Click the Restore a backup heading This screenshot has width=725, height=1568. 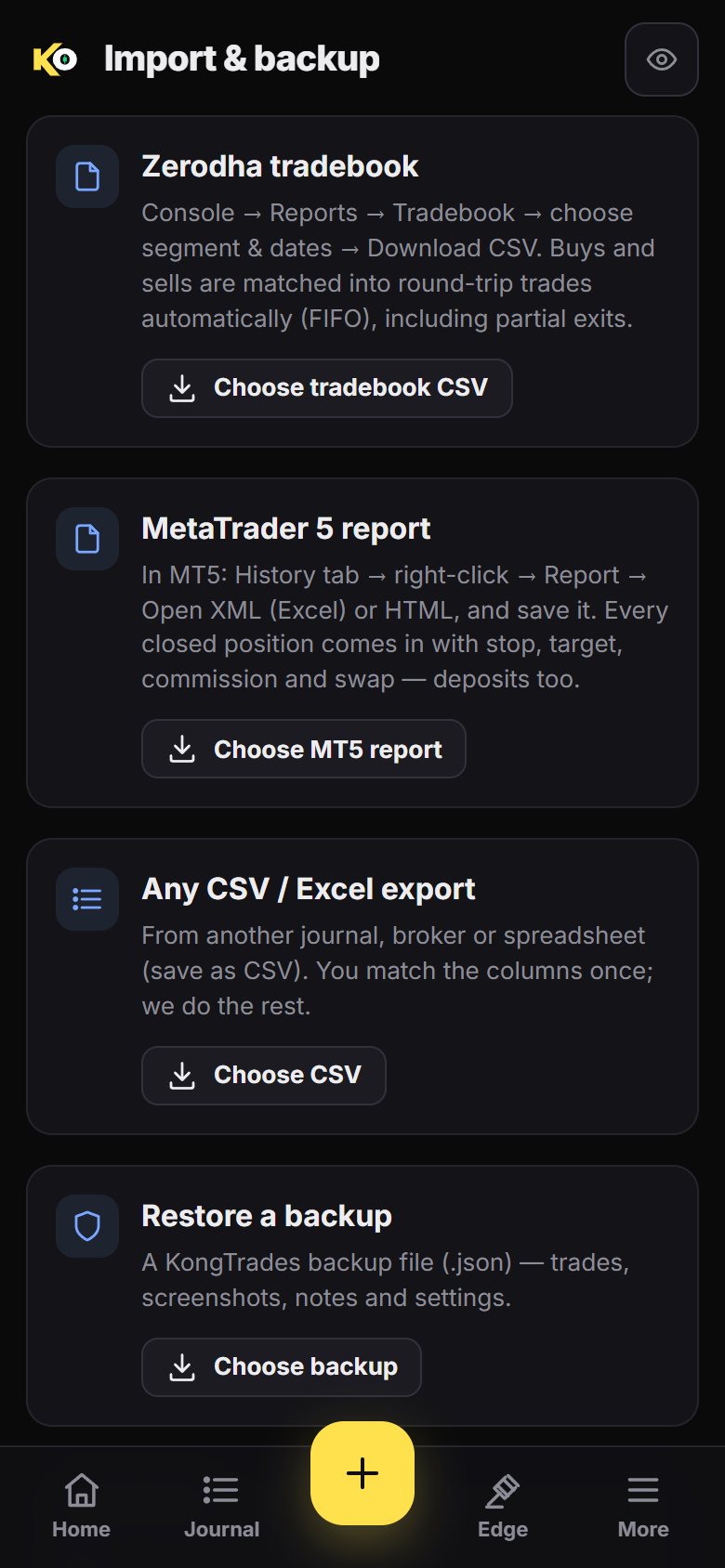coord(267,1216)
